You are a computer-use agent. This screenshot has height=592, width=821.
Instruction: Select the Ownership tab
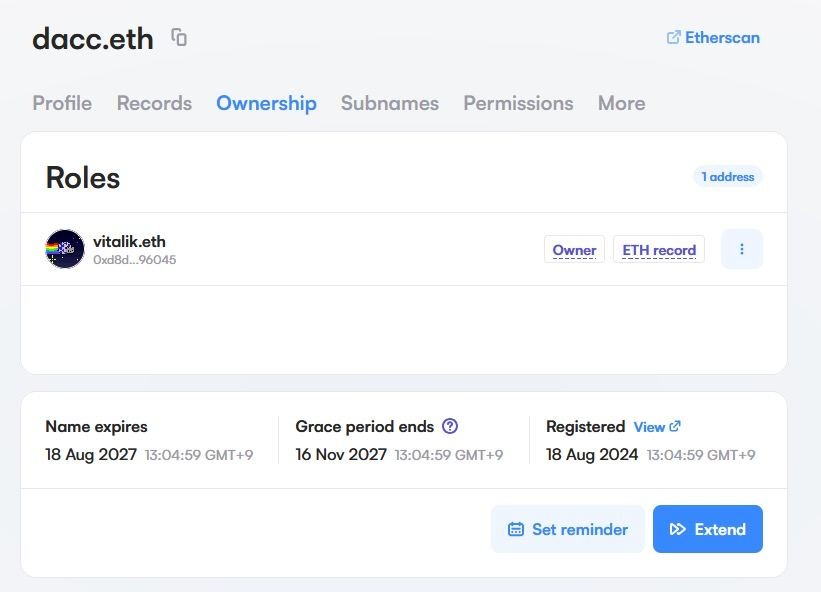(266, 103)
